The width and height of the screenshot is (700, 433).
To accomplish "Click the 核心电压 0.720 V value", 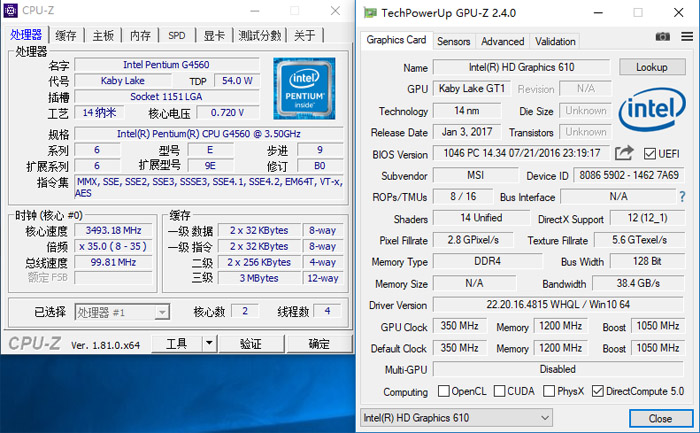I will point(228,112).
